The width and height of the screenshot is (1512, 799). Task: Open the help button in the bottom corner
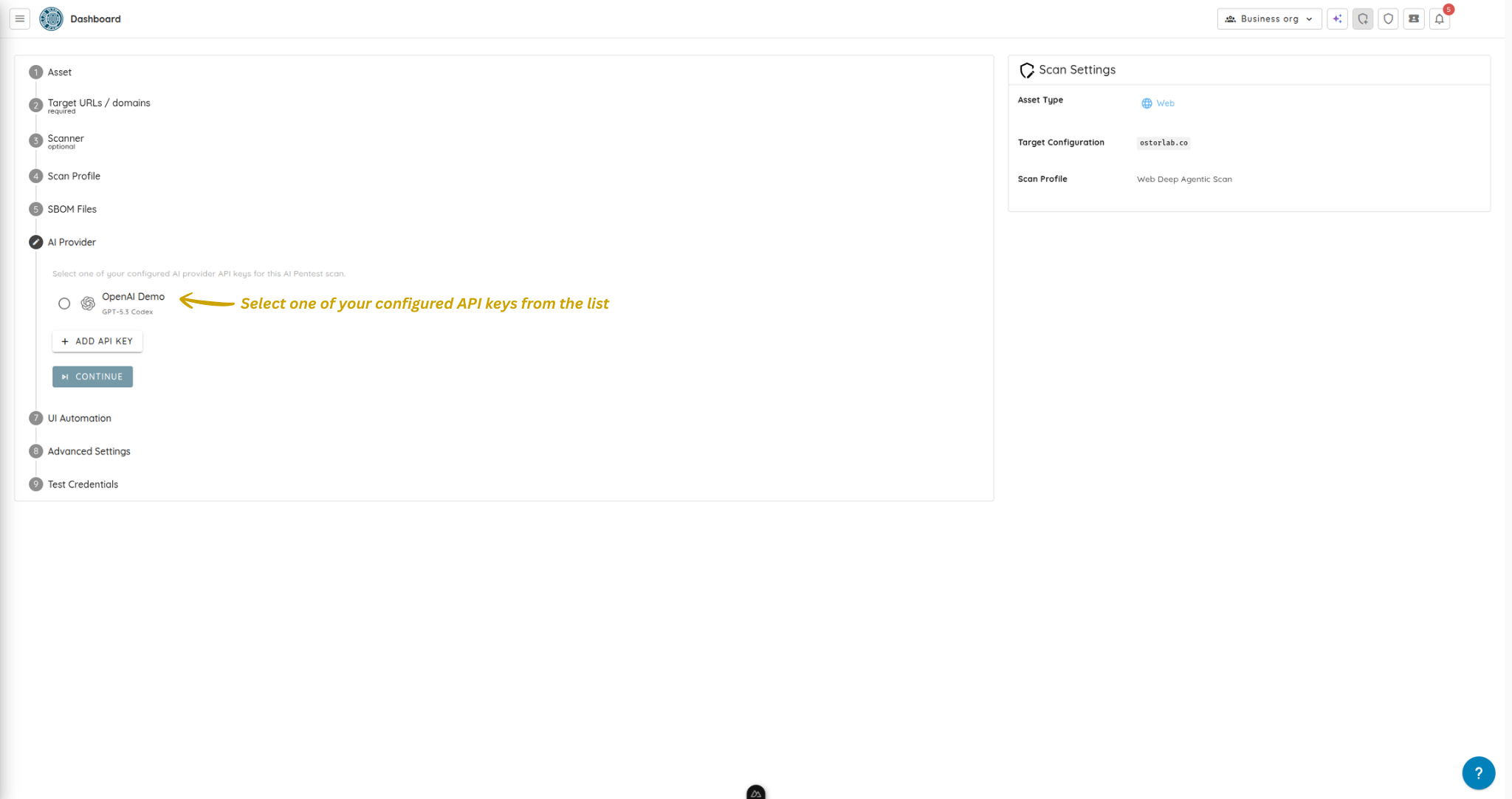click(1478, 772)
